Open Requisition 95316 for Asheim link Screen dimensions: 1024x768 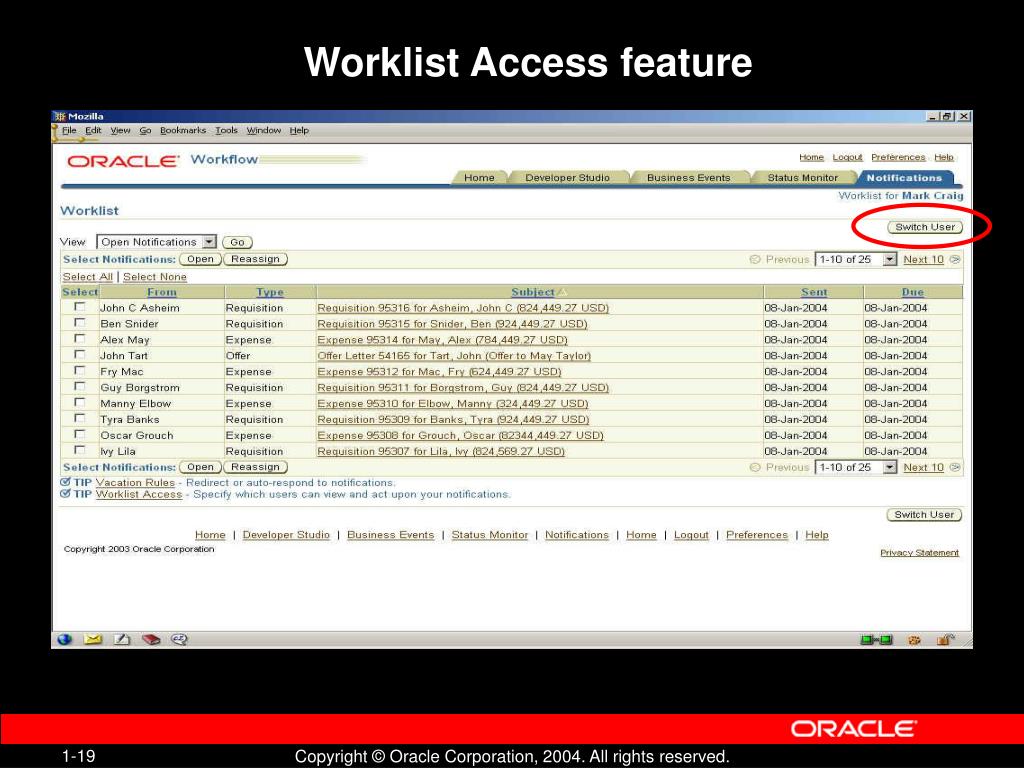coord(463,308)
